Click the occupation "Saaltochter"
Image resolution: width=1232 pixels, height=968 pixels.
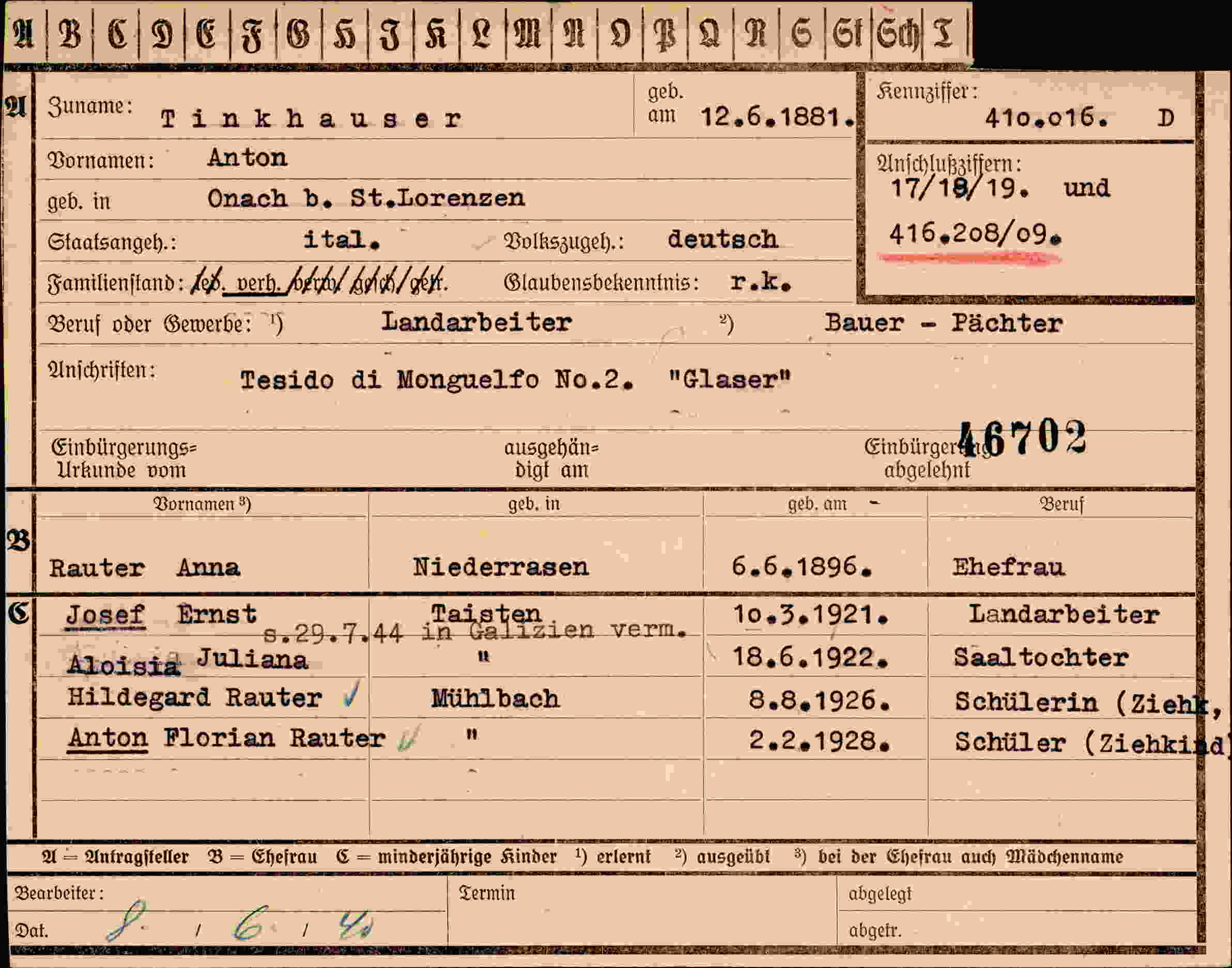(x=1041, y=658)
